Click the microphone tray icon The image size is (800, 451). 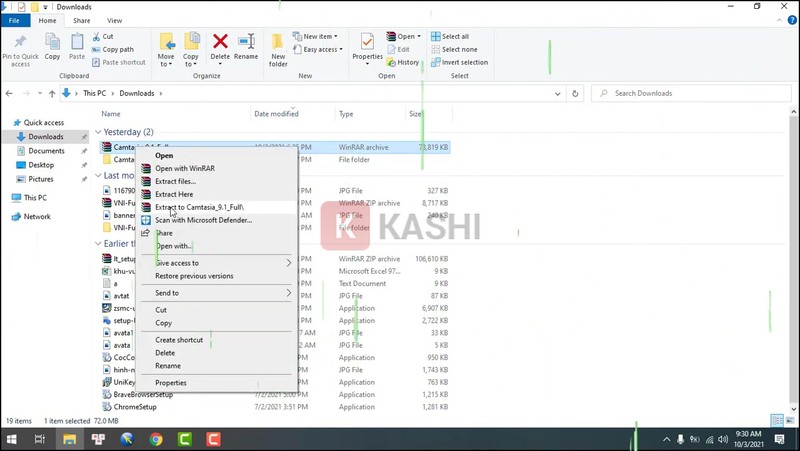[680, 439]
